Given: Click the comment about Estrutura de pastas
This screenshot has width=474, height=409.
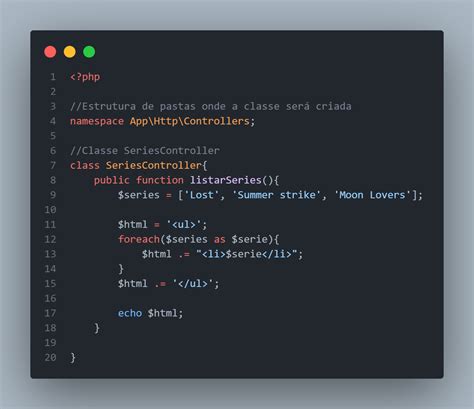Looking at the screenshot, I should (x=211, y=106).
